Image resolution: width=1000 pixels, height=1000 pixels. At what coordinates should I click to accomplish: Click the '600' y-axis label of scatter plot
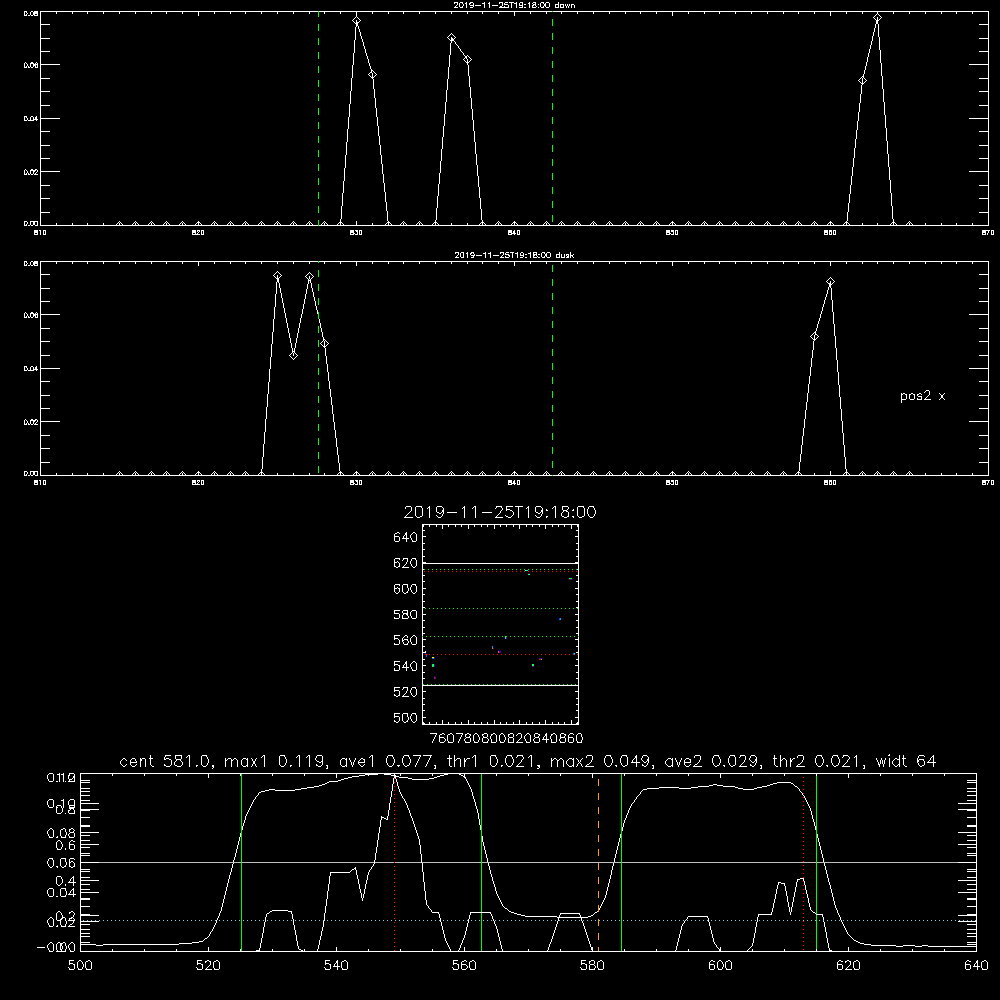click(406, 589)
